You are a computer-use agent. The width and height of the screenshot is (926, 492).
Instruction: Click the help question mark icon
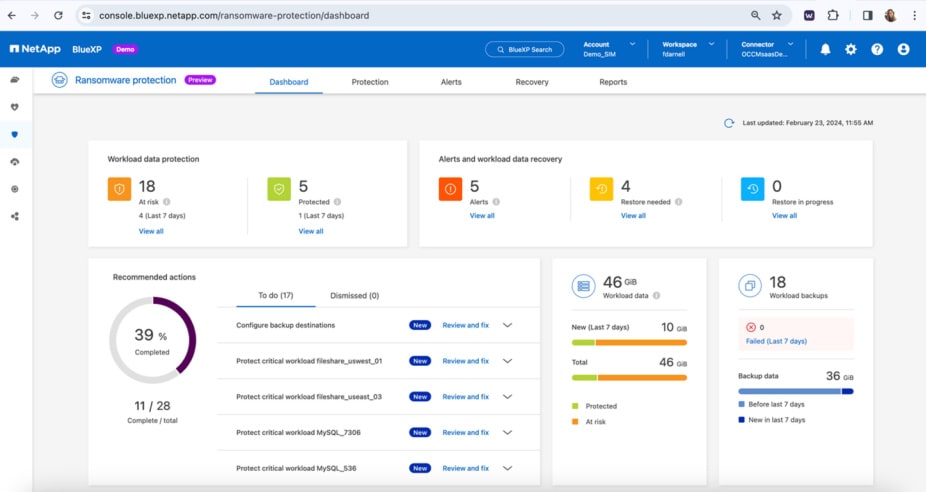877,49
